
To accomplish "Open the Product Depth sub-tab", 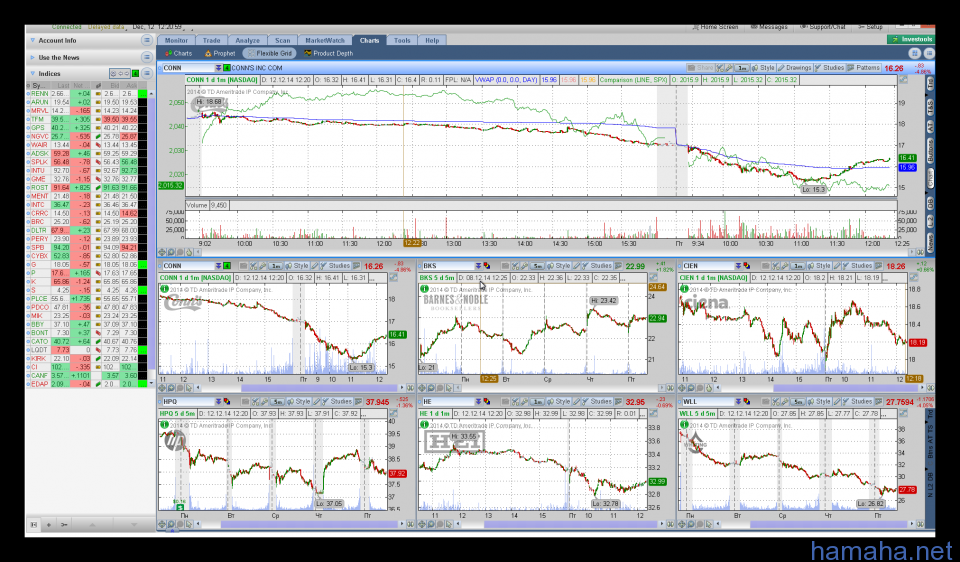I will [328, 53].
